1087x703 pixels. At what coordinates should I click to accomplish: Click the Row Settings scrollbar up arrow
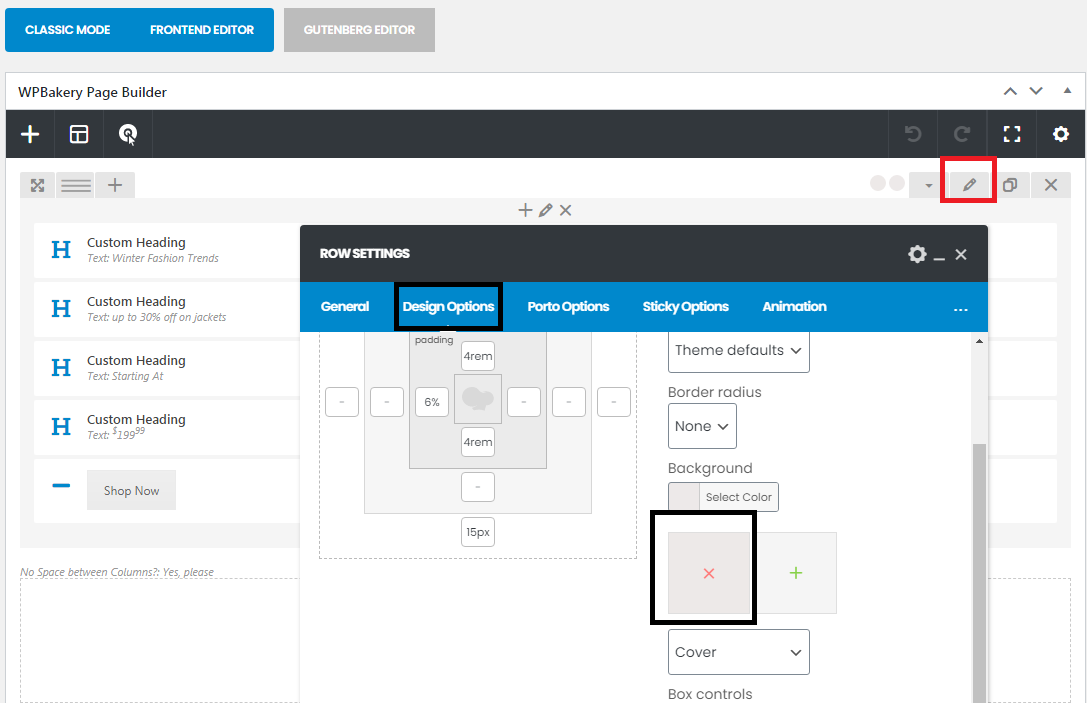coord(979,341)
